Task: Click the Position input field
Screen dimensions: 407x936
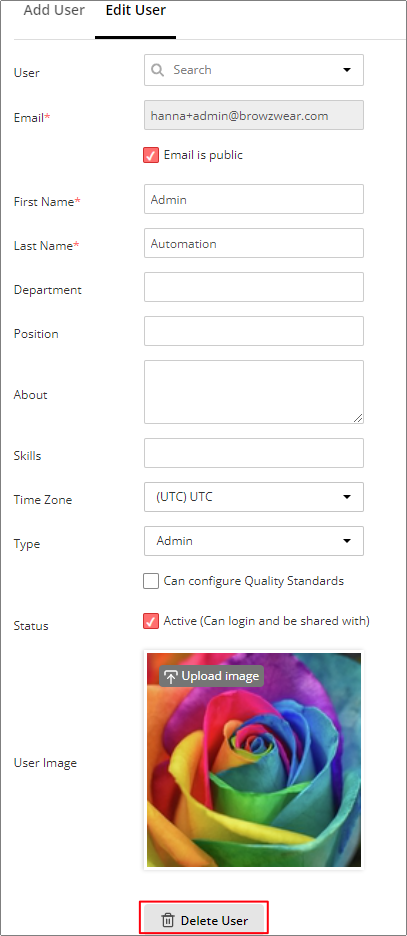Action: [x=254, y=331]
